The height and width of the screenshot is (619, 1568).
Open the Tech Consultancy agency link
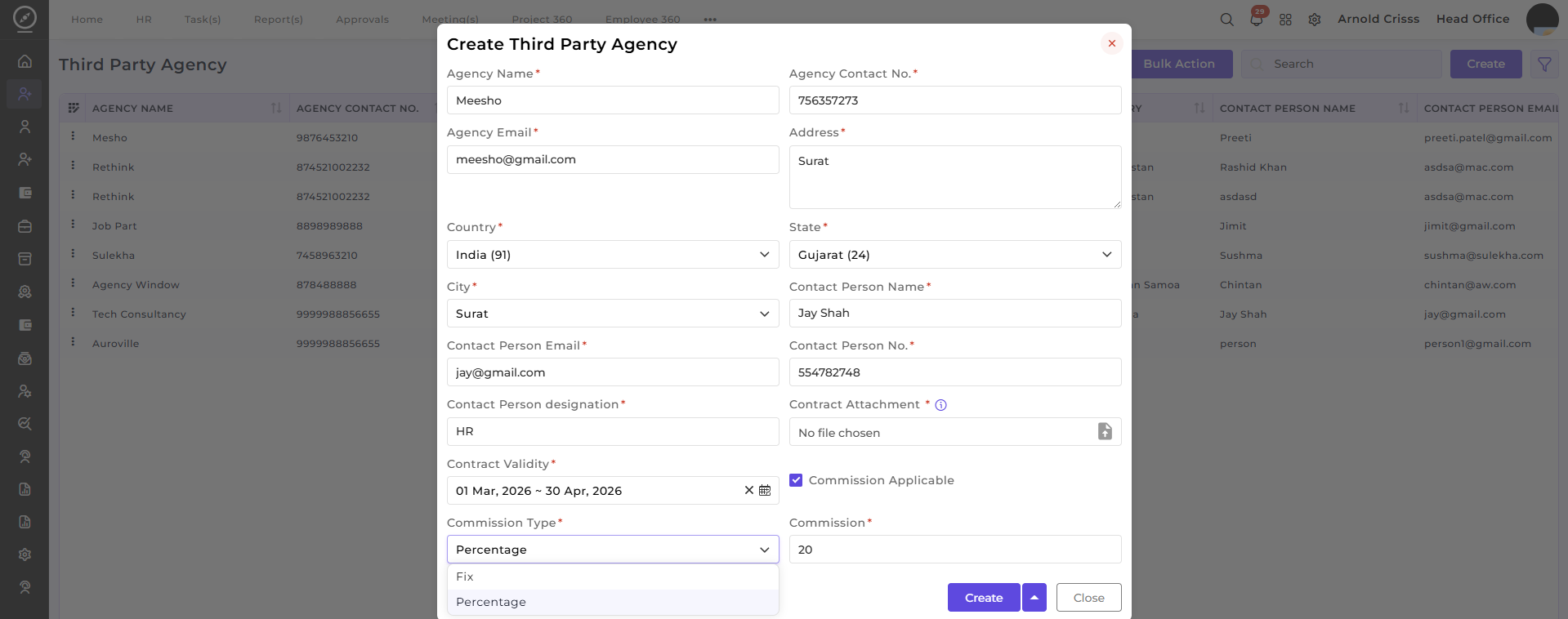point(139,314)
